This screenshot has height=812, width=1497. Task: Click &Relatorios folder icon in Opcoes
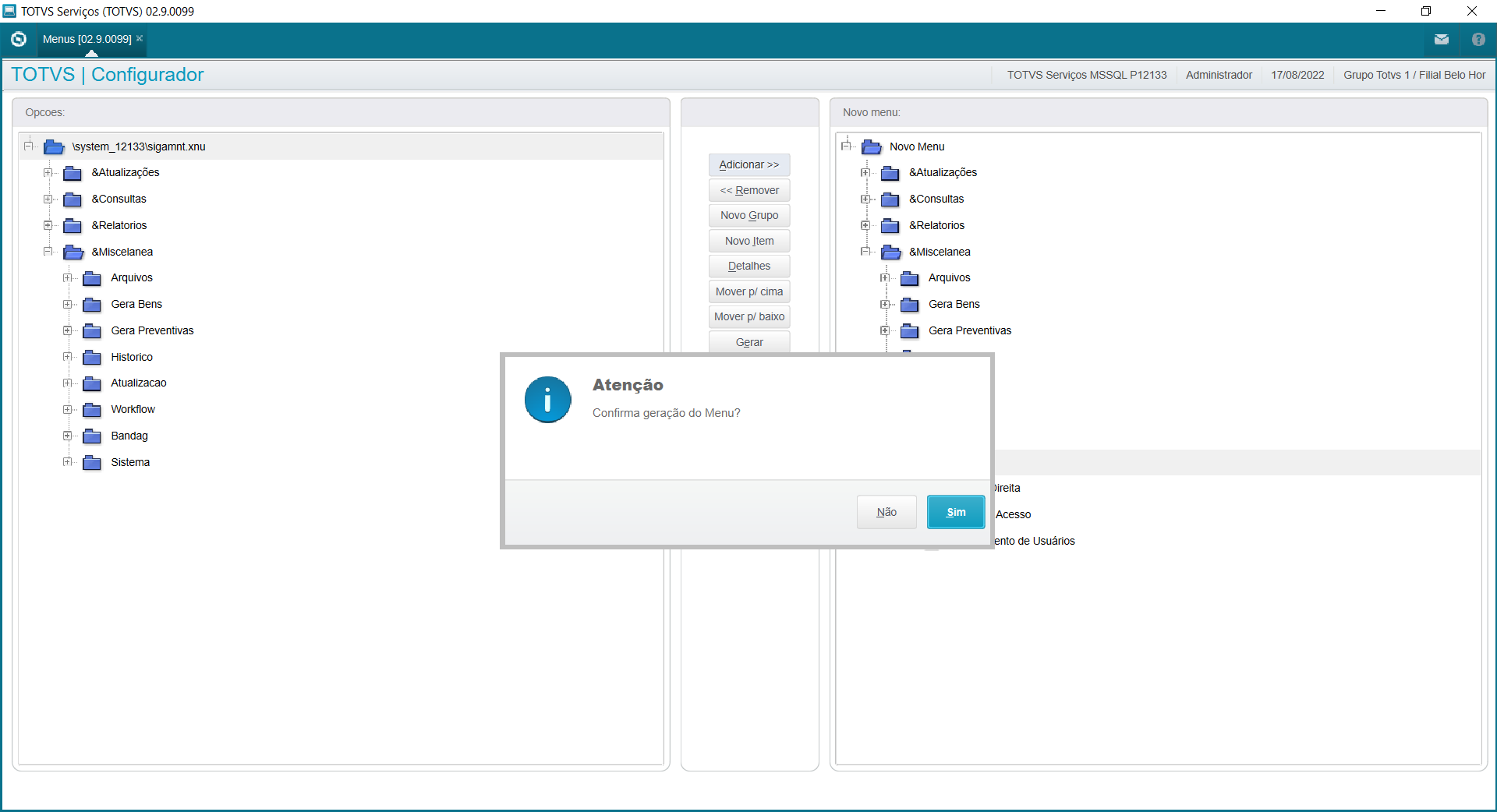[x=73, y=226]
